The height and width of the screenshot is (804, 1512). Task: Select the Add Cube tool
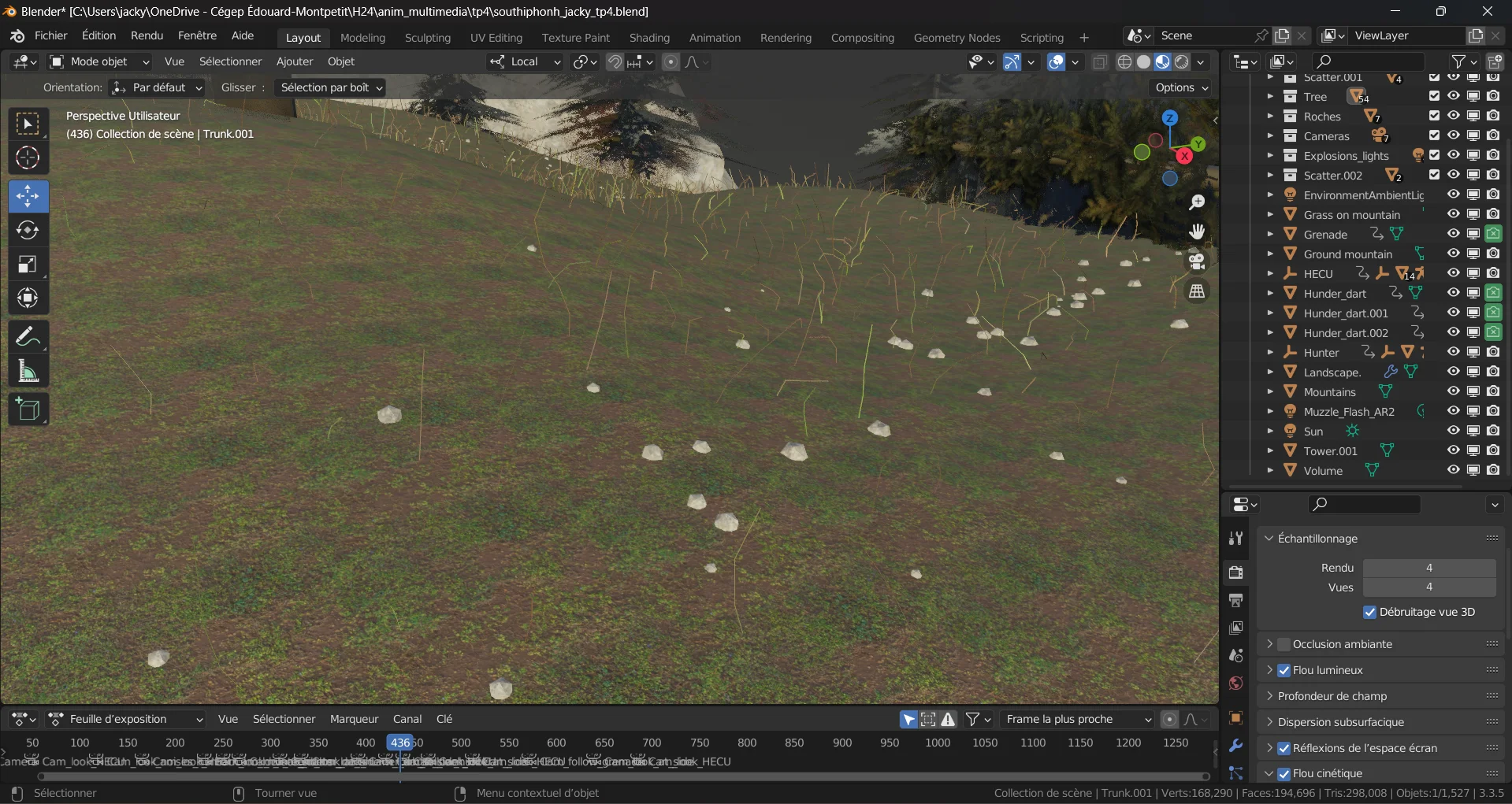pyautogui.click(x=28, y=409)
